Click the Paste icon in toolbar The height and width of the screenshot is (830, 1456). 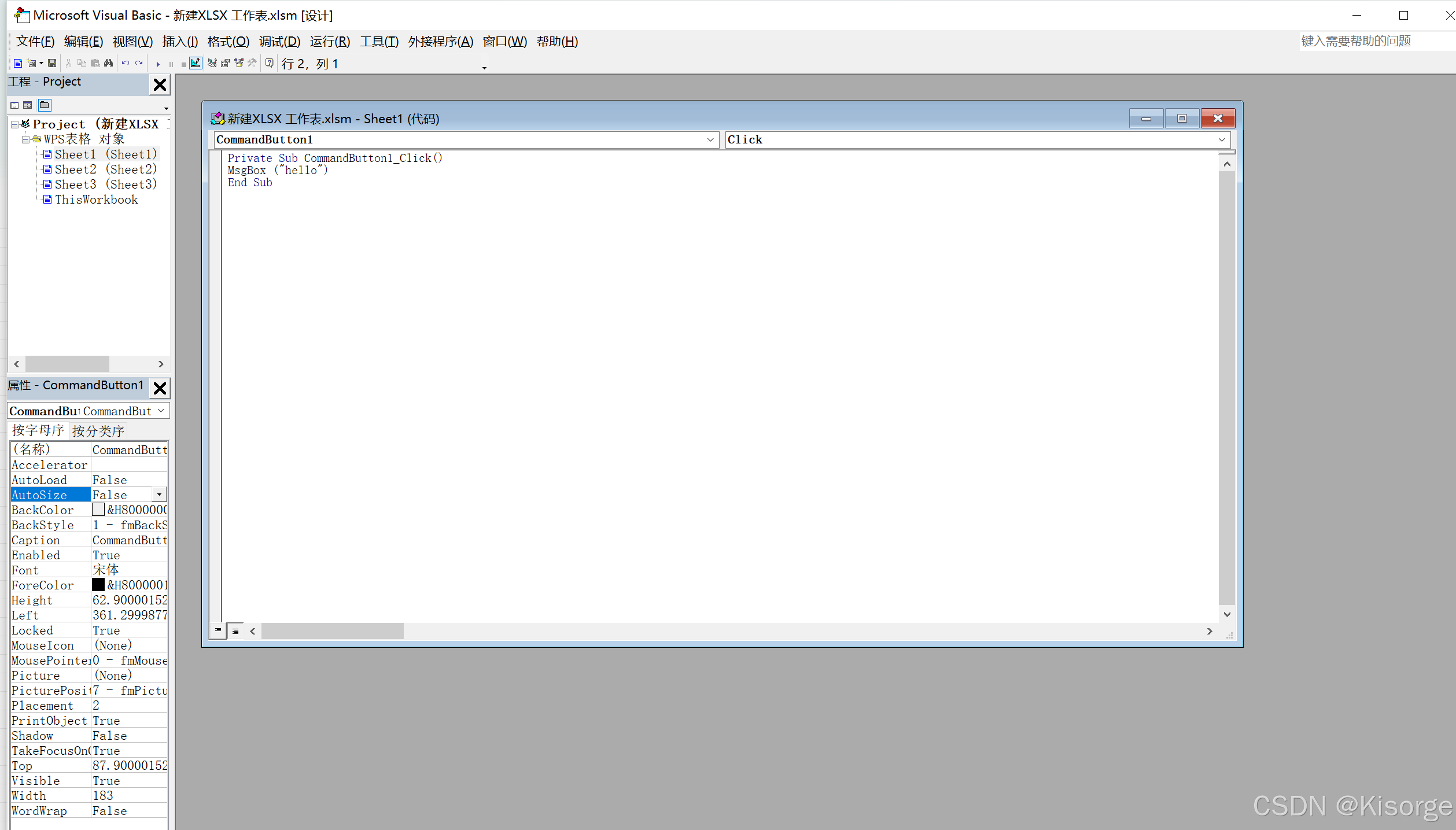[x=95, y=64]
